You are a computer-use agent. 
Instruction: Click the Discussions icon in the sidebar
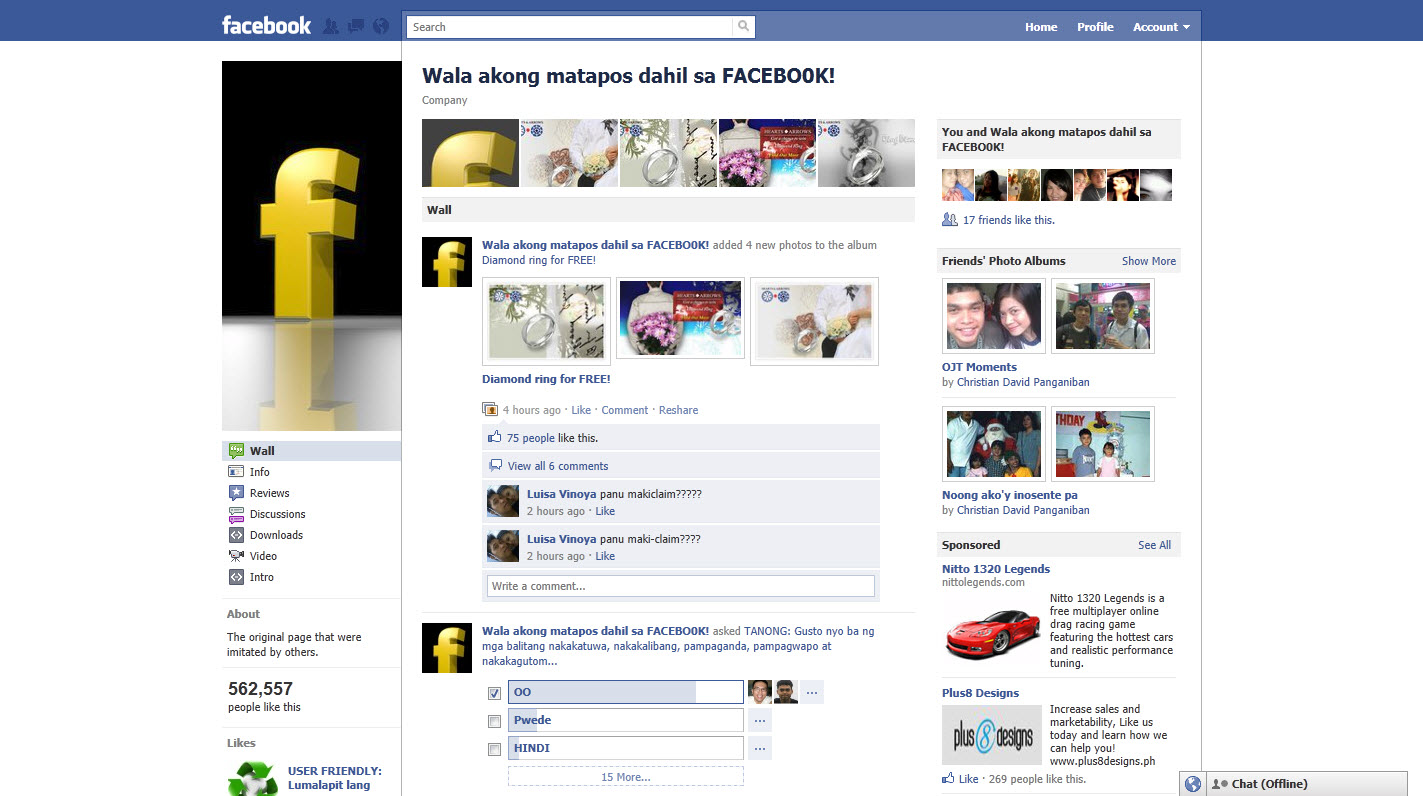(236, 514)
